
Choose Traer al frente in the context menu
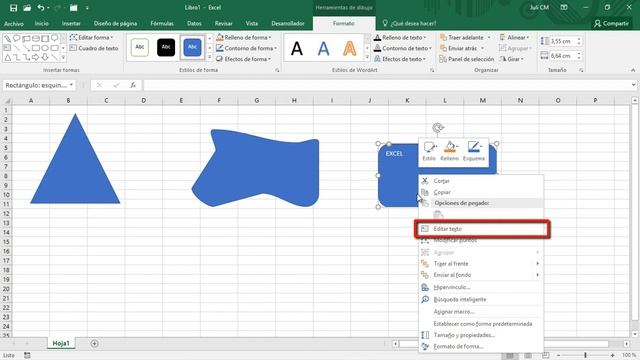coord(481,263)
